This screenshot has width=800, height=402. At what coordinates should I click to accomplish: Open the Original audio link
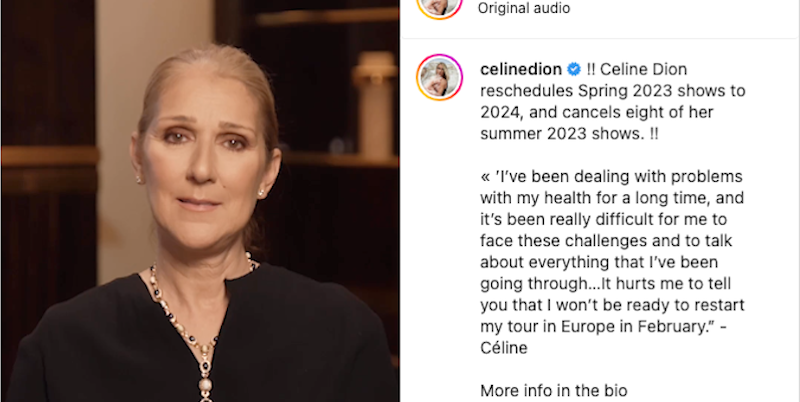point(523,8)
